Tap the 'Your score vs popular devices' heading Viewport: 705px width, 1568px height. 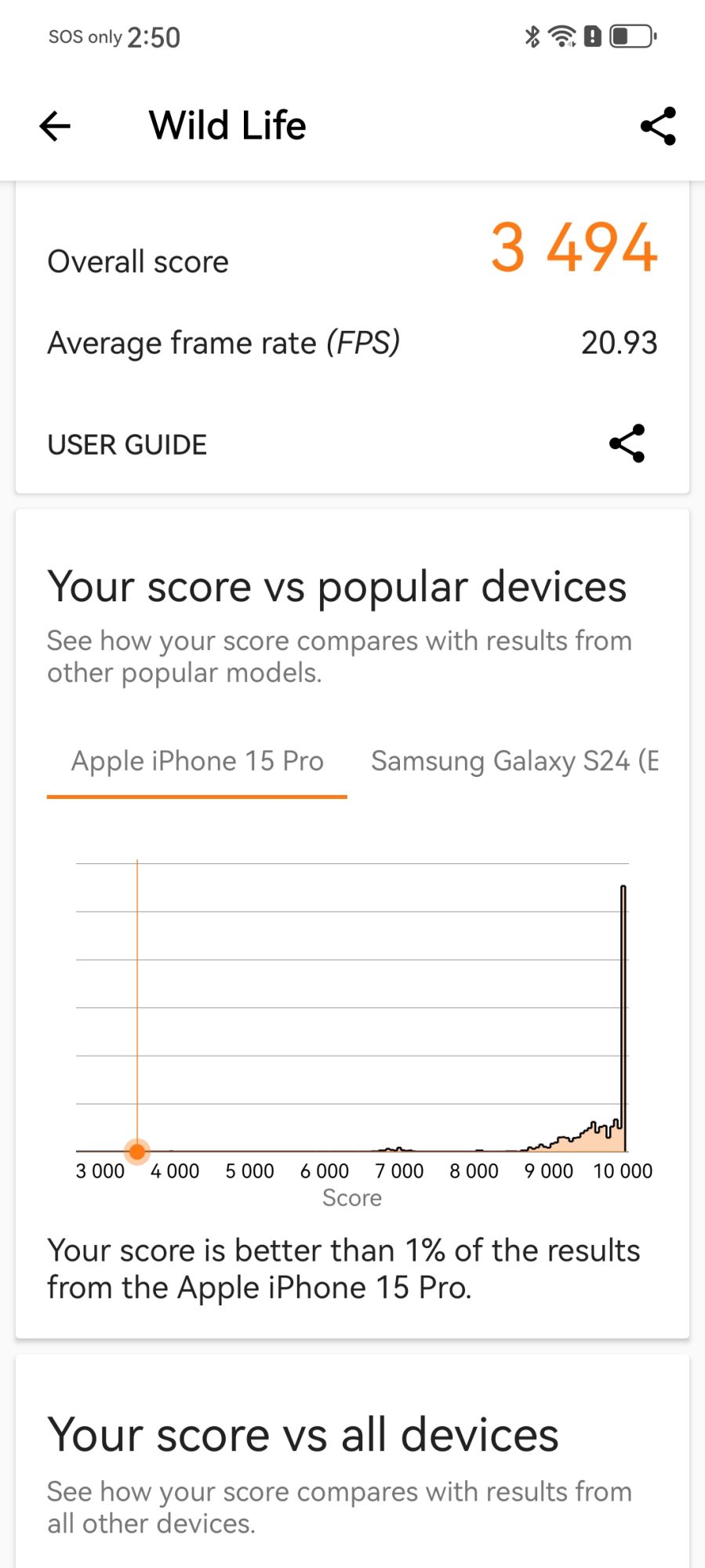point(337,586)
